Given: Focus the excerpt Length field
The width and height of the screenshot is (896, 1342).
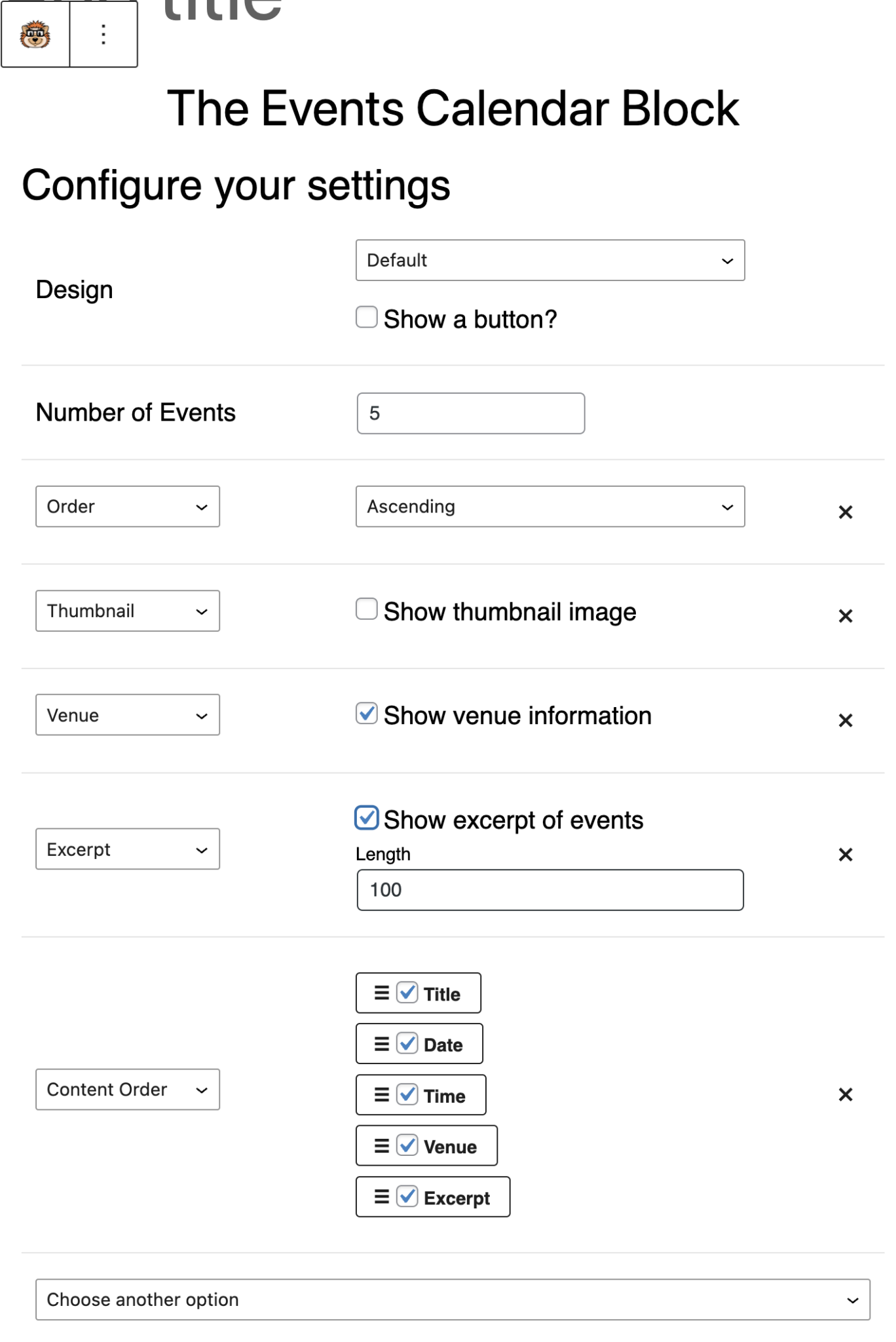Looking at the screenshot, I should tap(550, 890).
